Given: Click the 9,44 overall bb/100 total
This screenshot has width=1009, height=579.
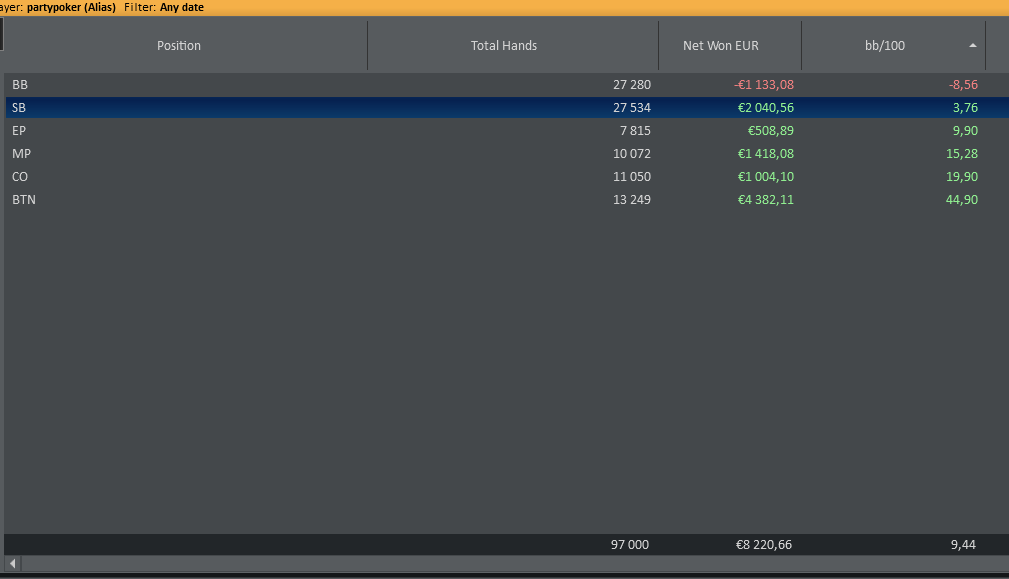Looking at the screenshot, I should click(963, 545).
